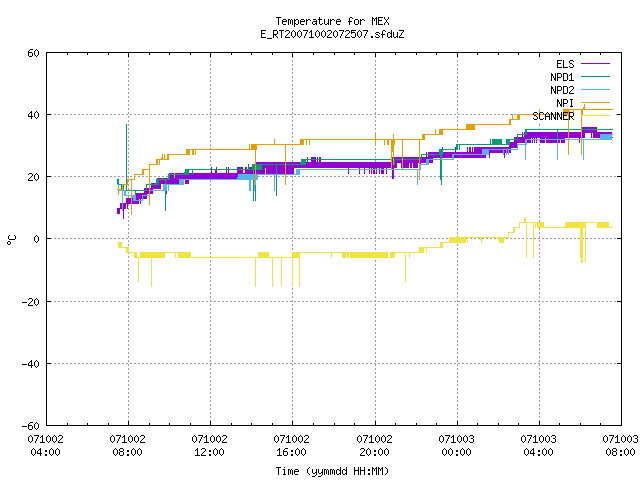Click the y-axis tick label "-40"
This screenshot has width=640, height=480.
click(x=31, y=364)
